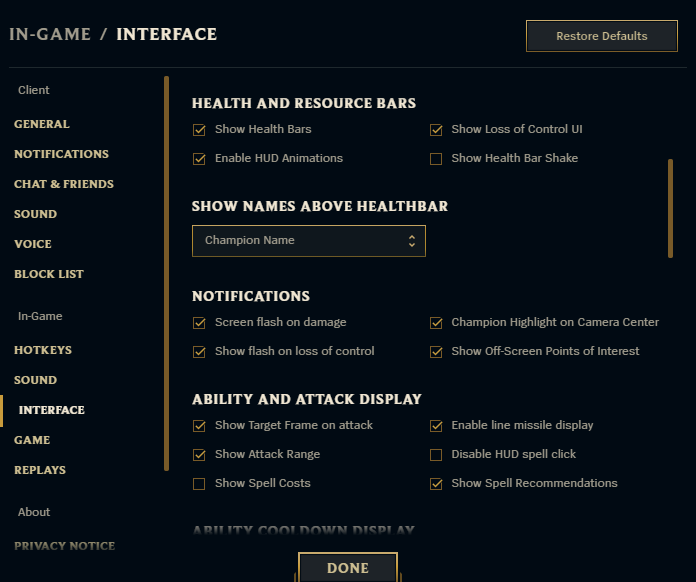The width and height of the screenshot is (696, 582).
Task: Open the Hotkeys settings section
Action: point(43,350)
